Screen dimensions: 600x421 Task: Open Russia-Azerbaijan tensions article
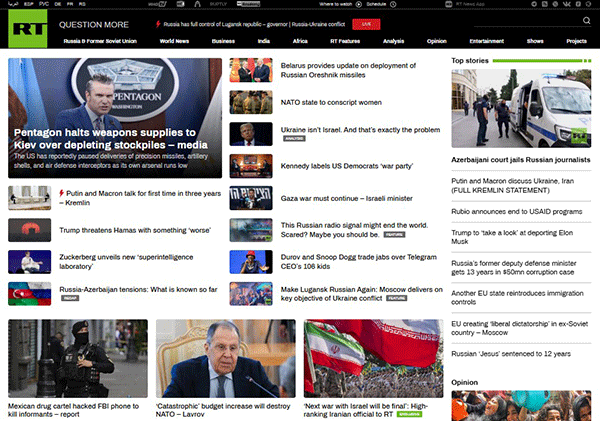click(x=138, y=289)
